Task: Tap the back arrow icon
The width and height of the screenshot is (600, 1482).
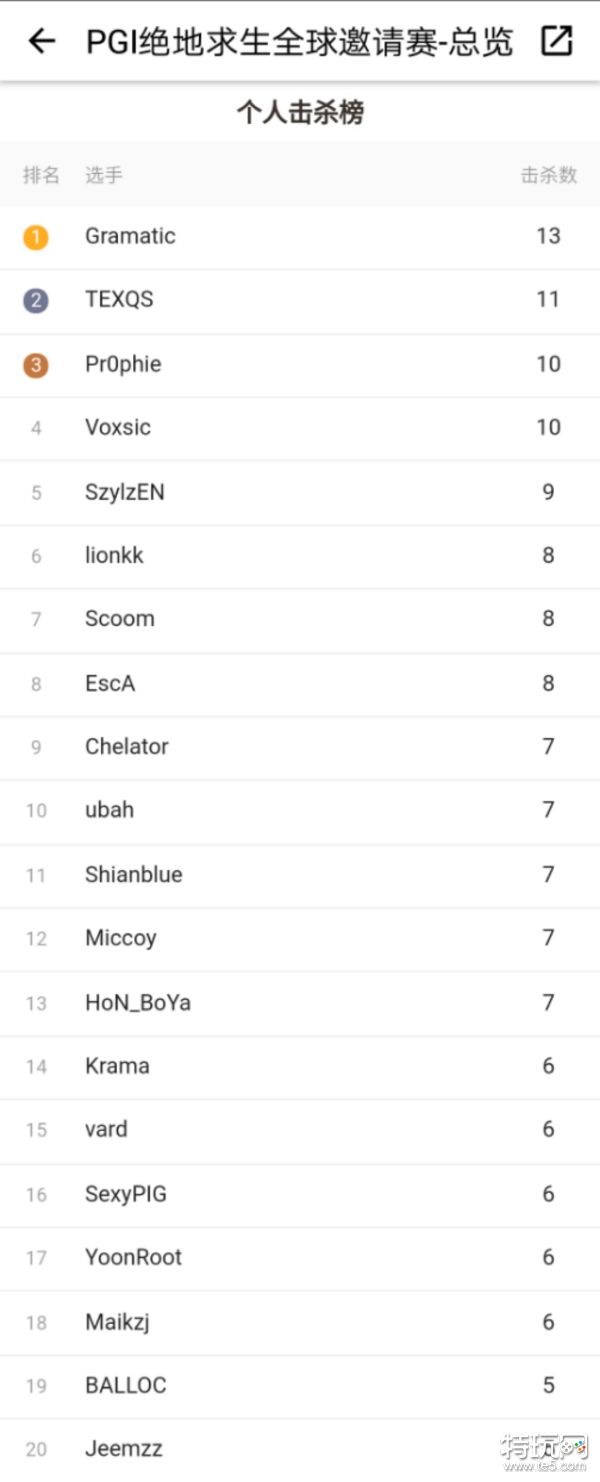Action: pos(41,41)
